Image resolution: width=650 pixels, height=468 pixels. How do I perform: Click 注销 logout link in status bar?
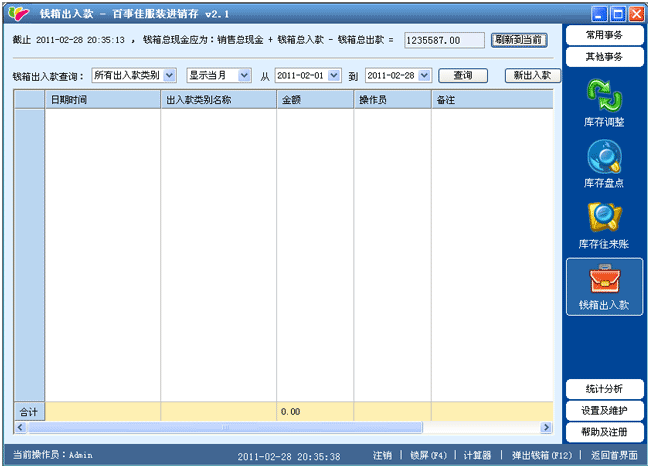pyautogui.click(x=382, y=455)
